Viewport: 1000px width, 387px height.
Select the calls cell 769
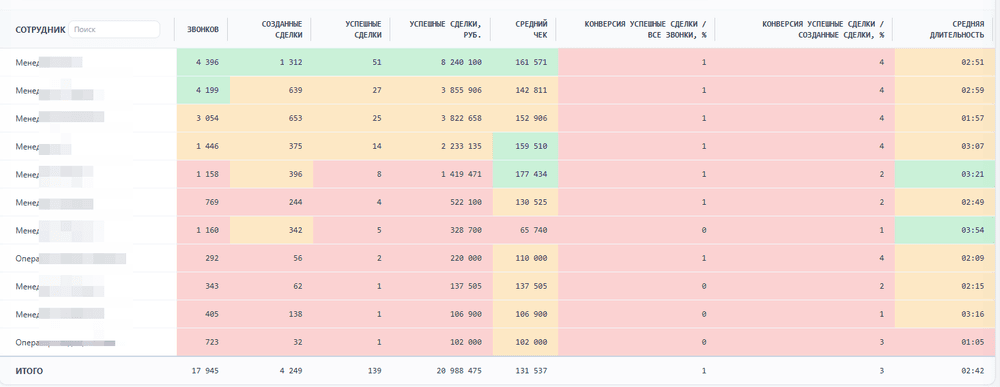203,202
